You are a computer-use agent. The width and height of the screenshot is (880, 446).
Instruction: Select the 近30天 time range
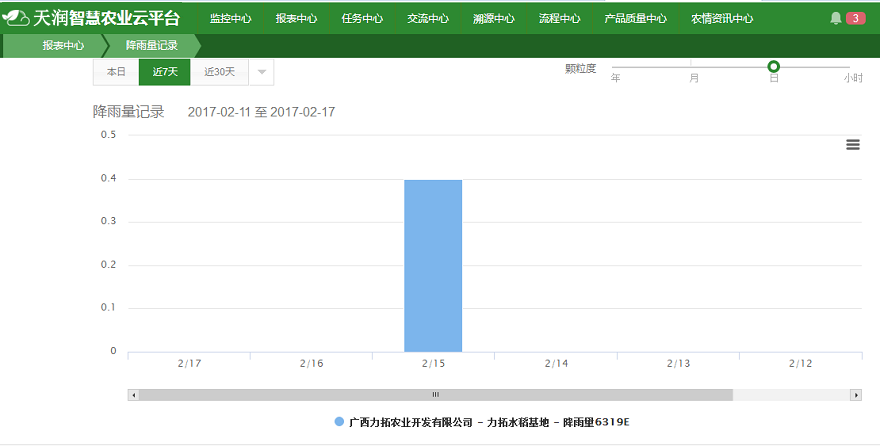219,72
